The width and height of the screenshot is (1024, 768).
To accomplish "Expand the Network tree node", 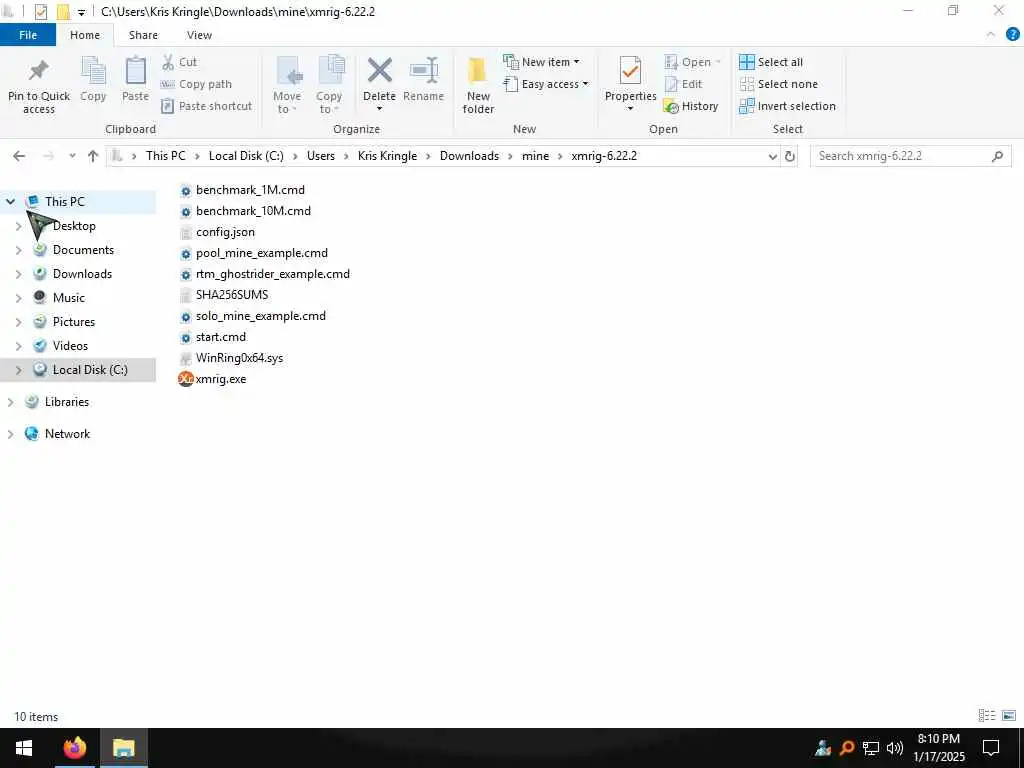I will 10,434.
